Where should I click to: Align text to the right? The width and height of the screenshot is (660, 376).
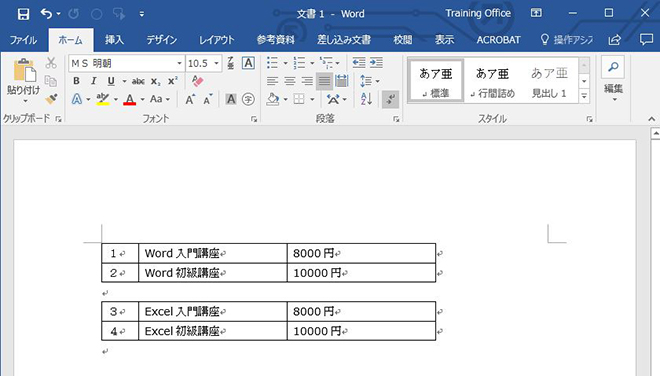pyautogui.click(x=307, y=81)
